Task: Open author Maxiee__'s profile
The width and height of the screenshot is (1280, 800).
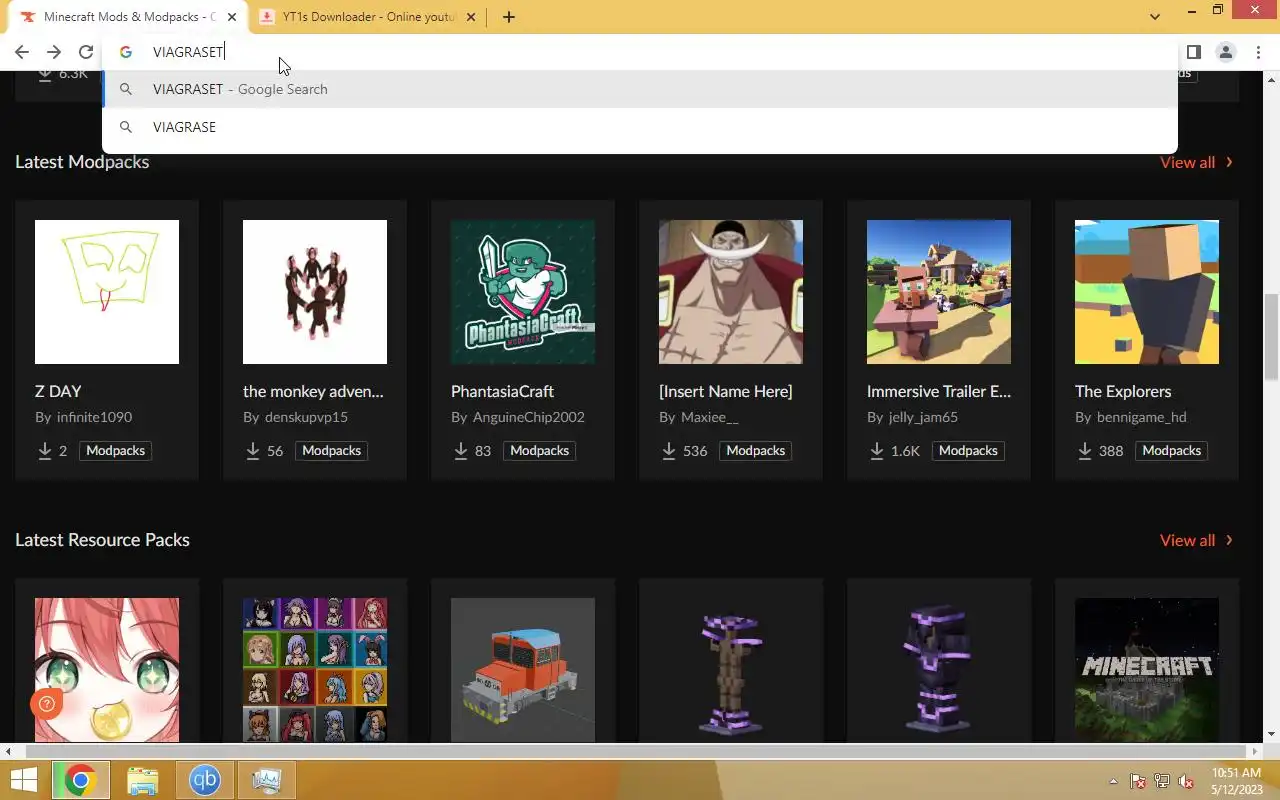Action: pyautogui.click(x=710, y=417)
